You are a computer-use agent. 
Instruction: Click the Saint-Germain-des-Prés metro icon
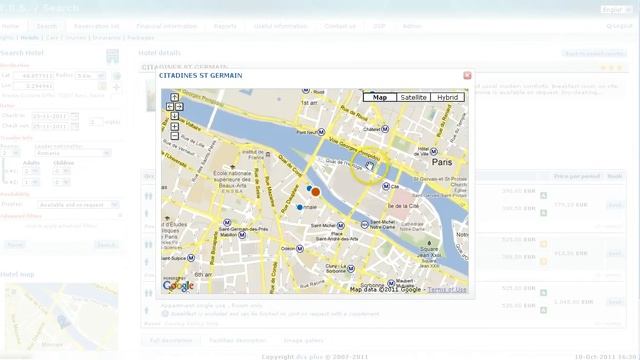pos(227,223)
